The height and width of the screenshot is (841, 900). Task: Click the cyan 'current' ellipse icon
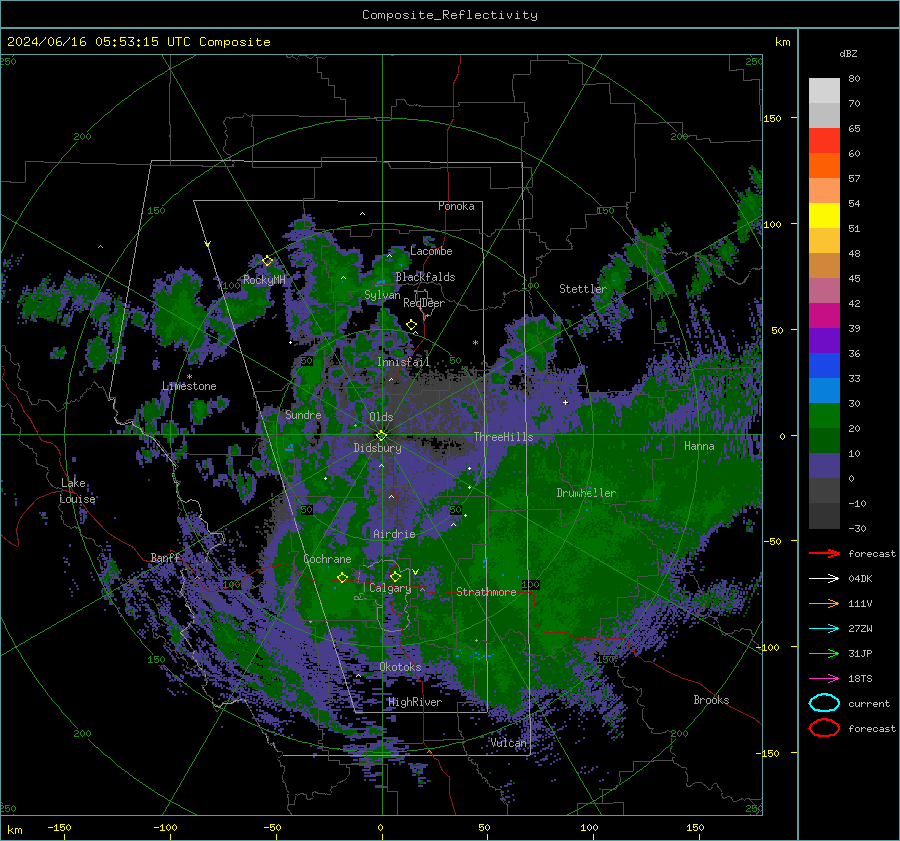(824, 703)
